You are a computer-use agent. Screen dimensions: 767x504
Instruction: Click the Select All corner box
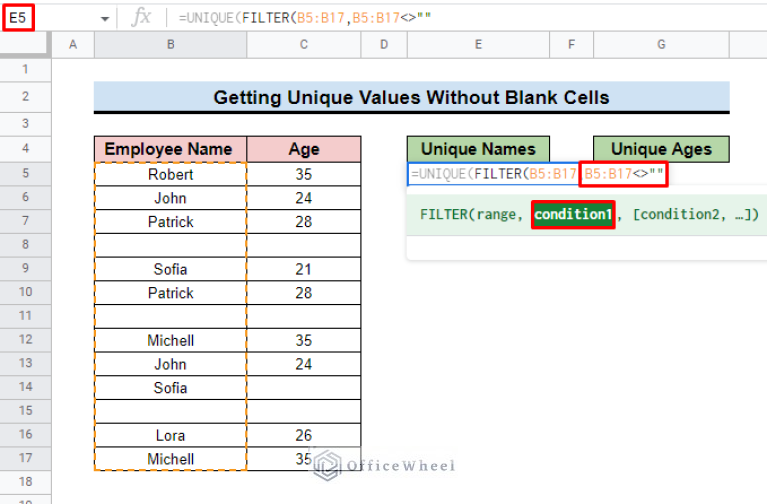coord(26,45)
